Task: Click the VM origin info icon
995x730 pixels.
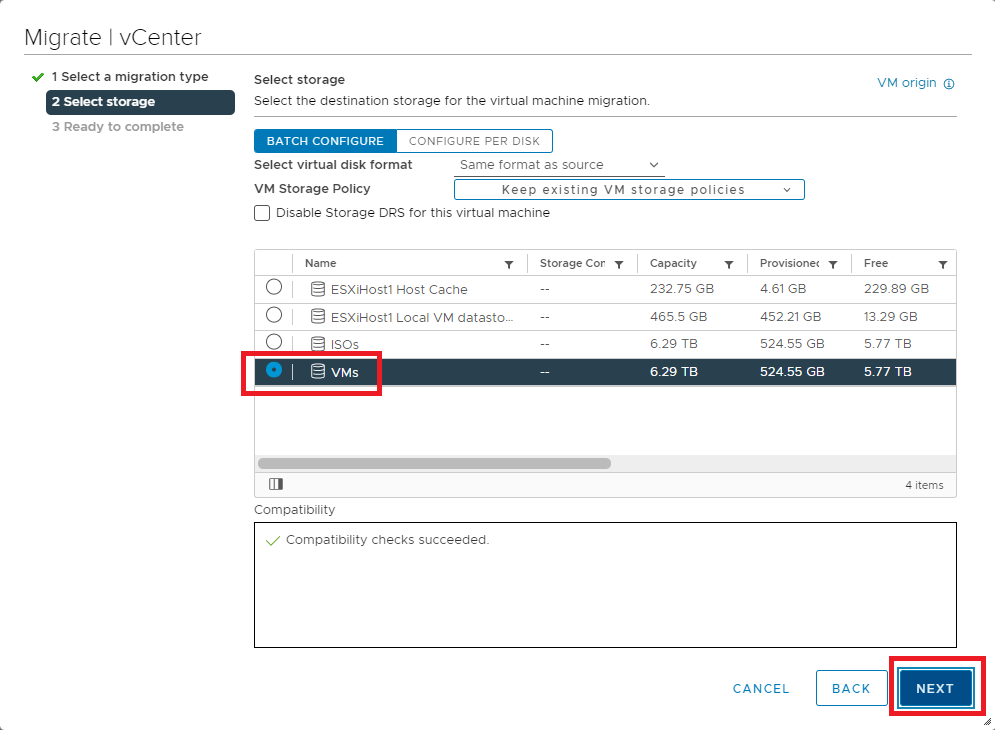Action: [x=949, y=84]
